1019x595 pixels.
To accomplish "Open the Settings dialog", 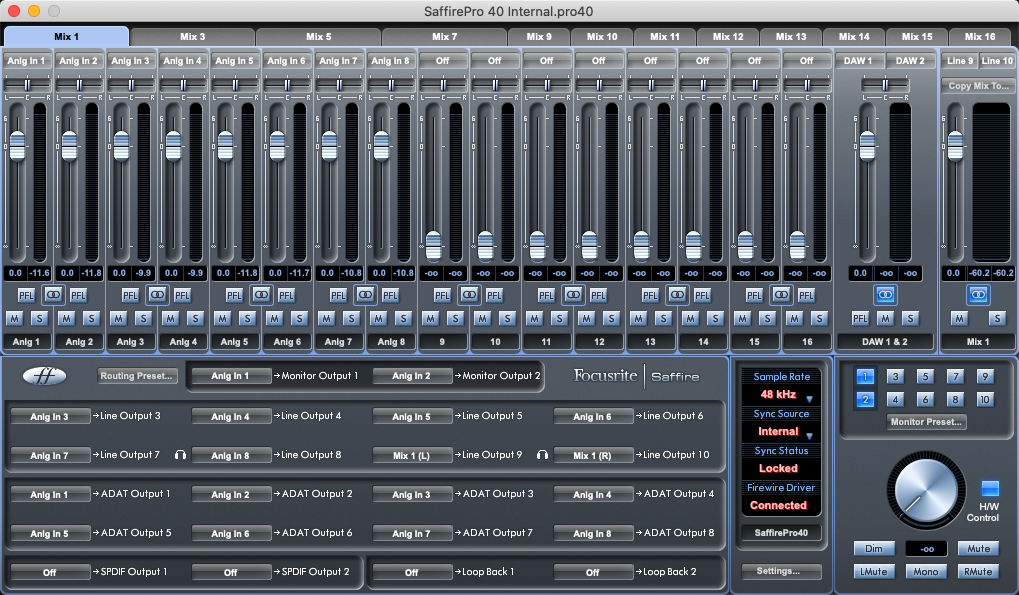I will click(780, 571).
